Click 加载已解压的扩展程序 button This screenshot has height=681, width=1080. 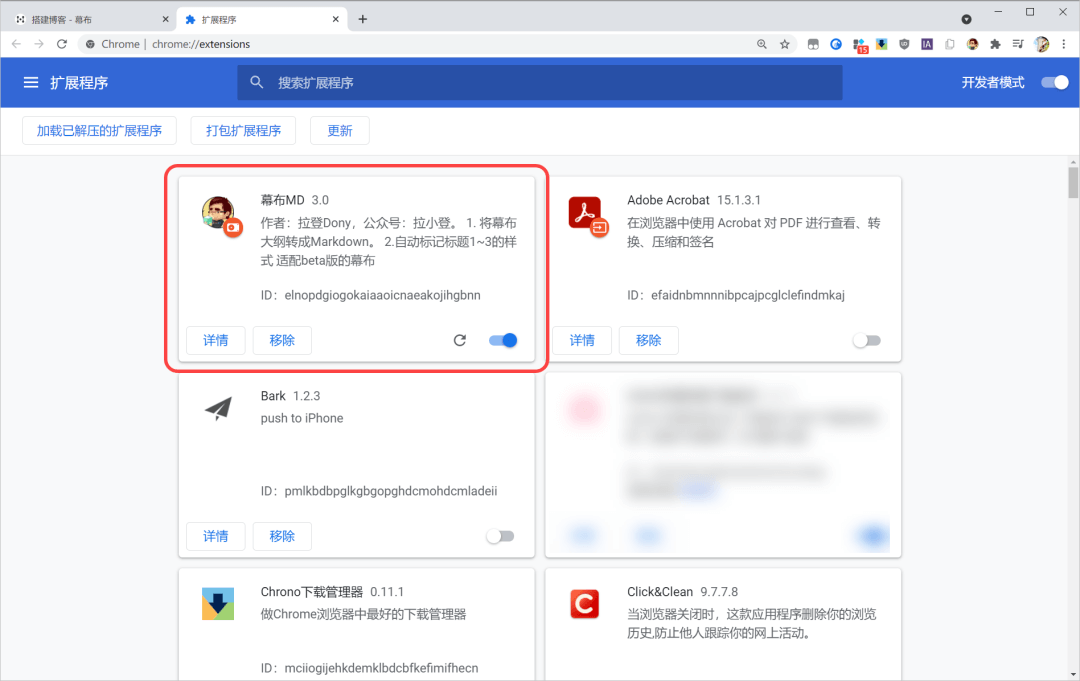pos(99,131)
